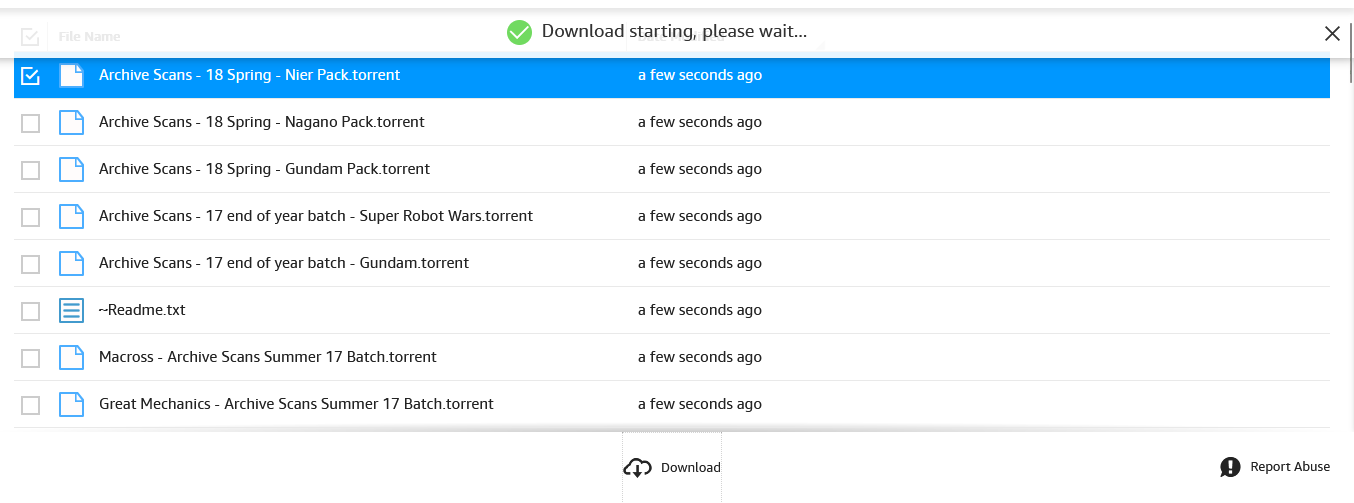This screenshot has width=1354, height=503.
Task: Click the File Name column header
Action: click(x=89, y=36)
